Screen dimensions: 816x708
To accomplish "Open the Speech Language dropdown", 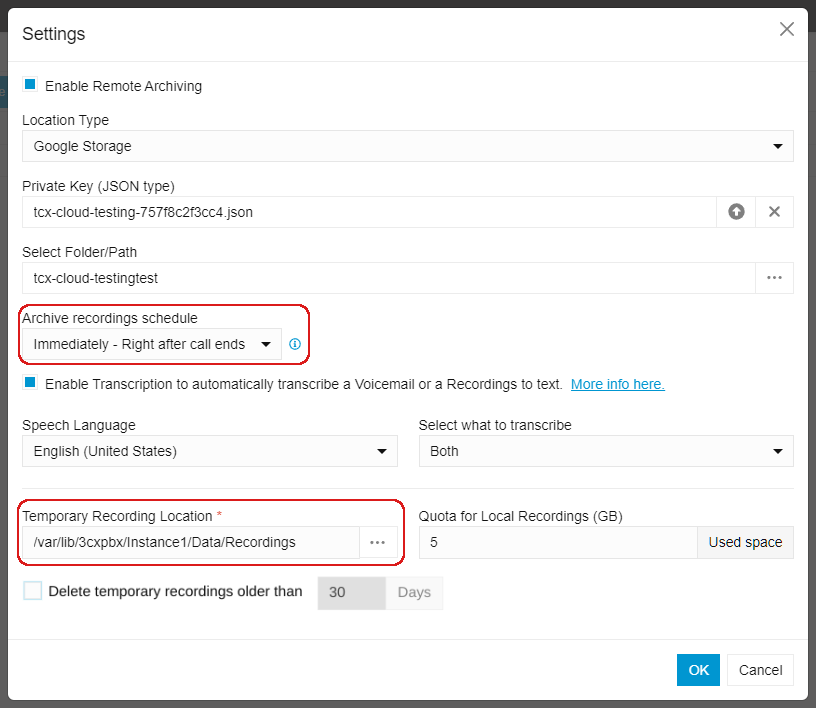I will (x=210, y=451).
